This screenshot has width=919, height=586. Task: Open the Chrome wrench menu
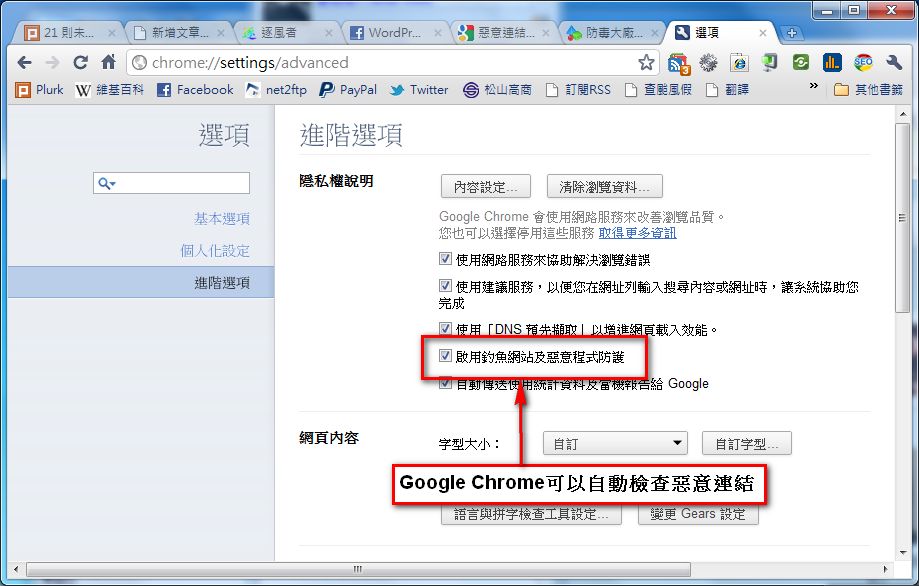point(894,62)
